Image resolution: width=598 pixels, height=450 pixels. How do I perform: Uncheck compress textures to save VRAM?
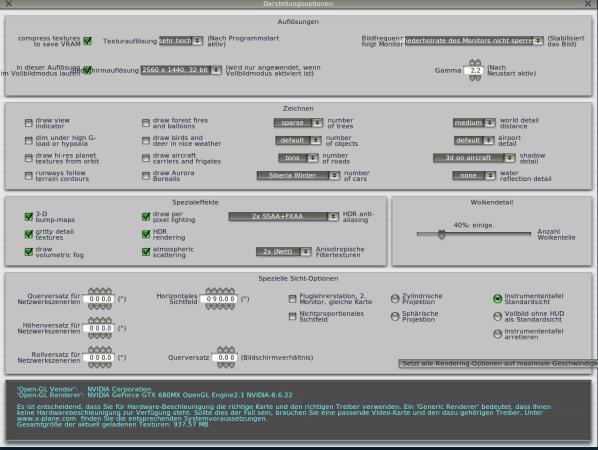87,41
